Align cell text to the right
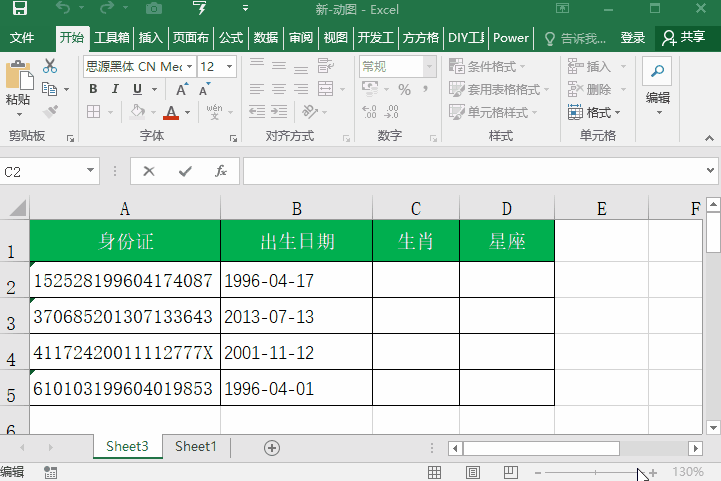The width and height of the screenshot is (721, 481). tap(301, 89)
